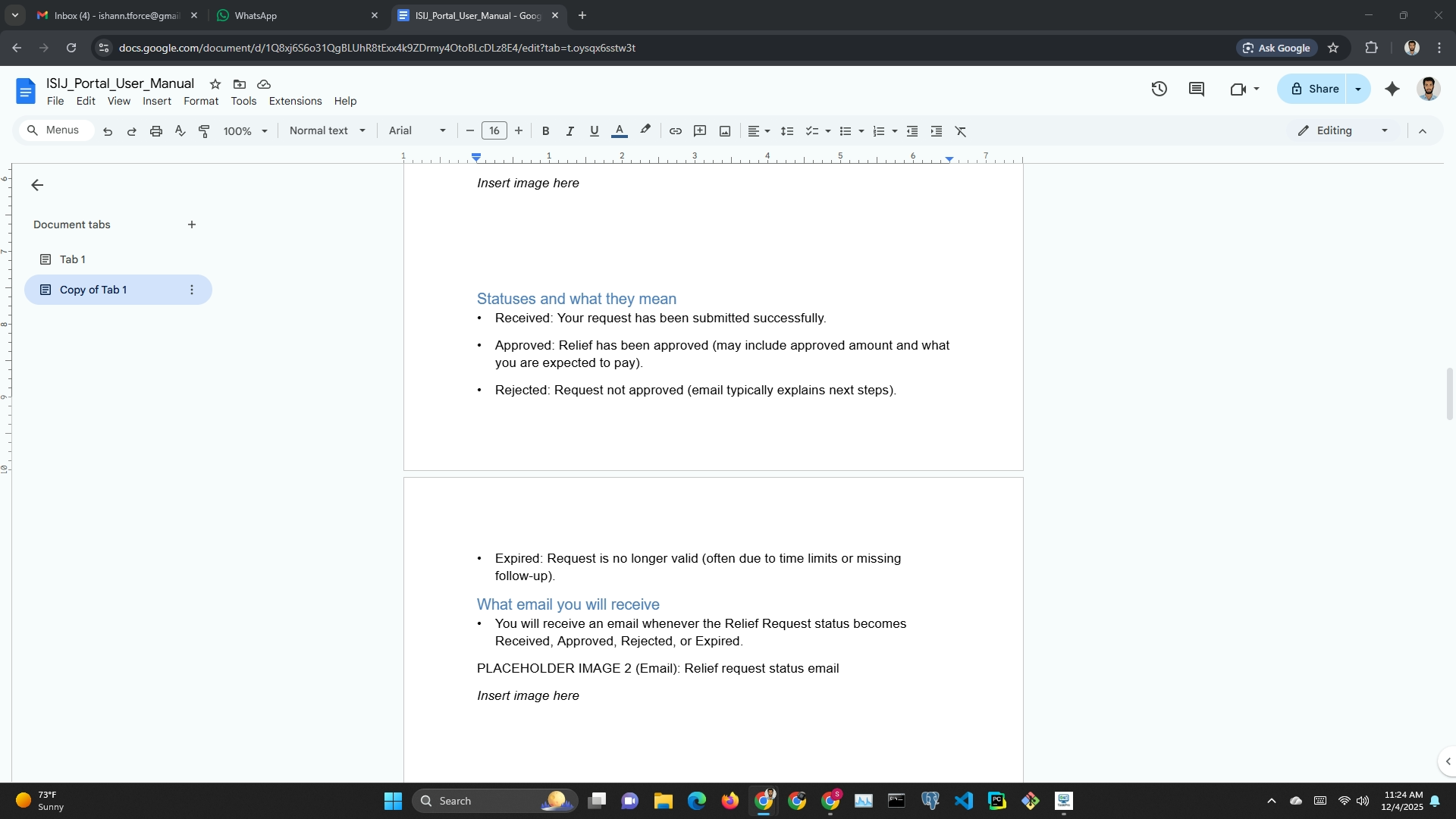Open the Gemini sparkle icon
This screenshot has width=1456, height=819.
point(1392,89)
